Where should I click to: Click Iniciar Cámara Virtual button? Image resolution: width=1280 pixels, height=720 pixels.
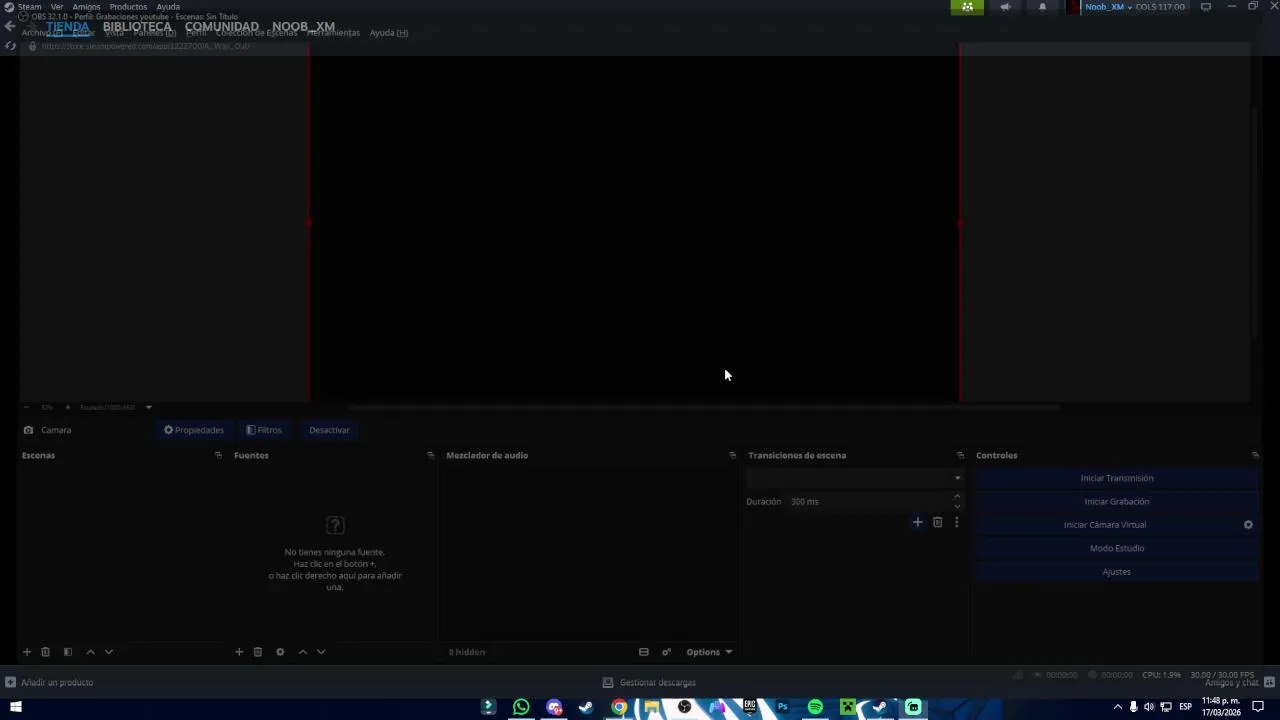coord(1105,525)
